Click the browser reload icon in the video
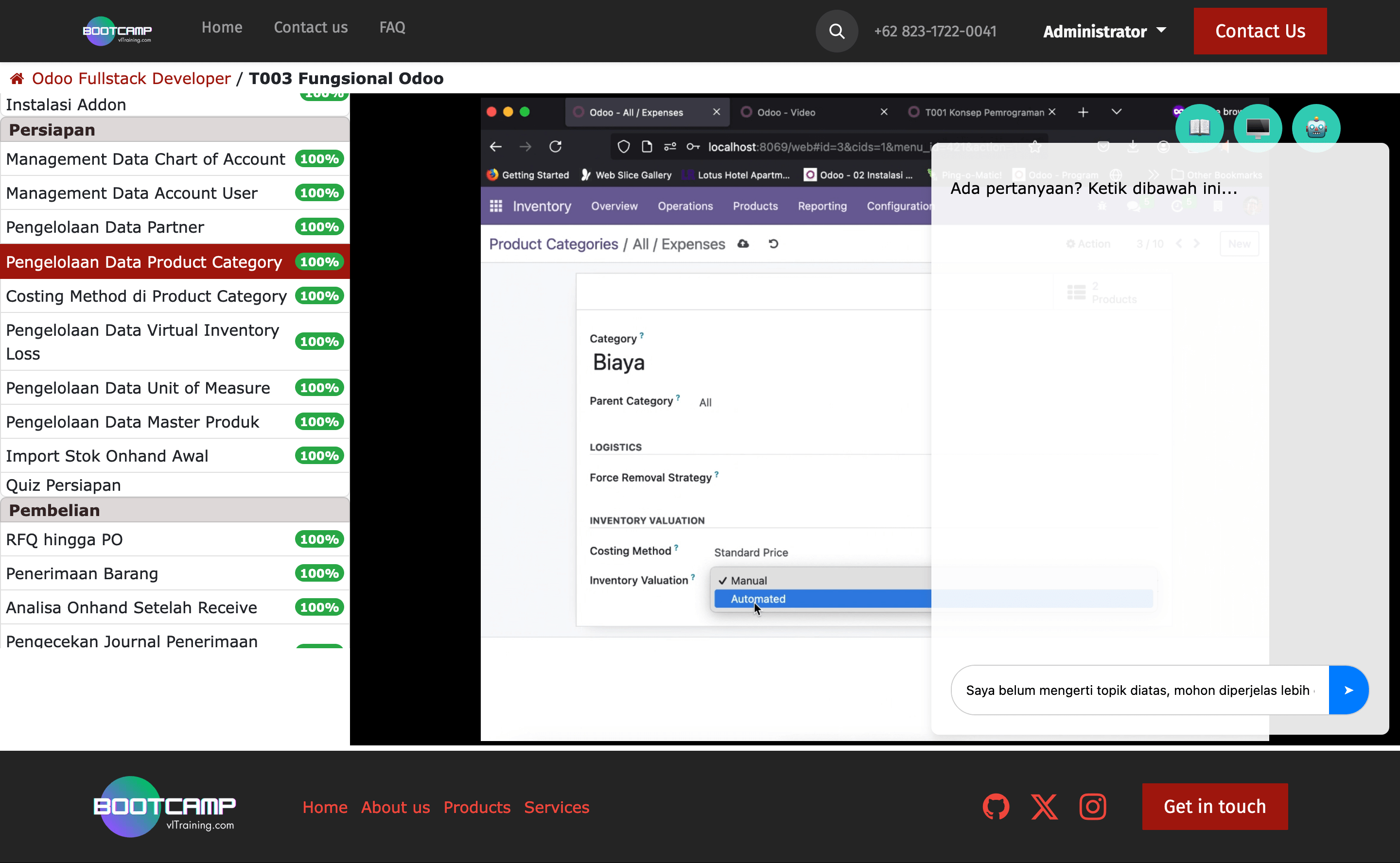 pyautogui.click(x=555, y=147)
